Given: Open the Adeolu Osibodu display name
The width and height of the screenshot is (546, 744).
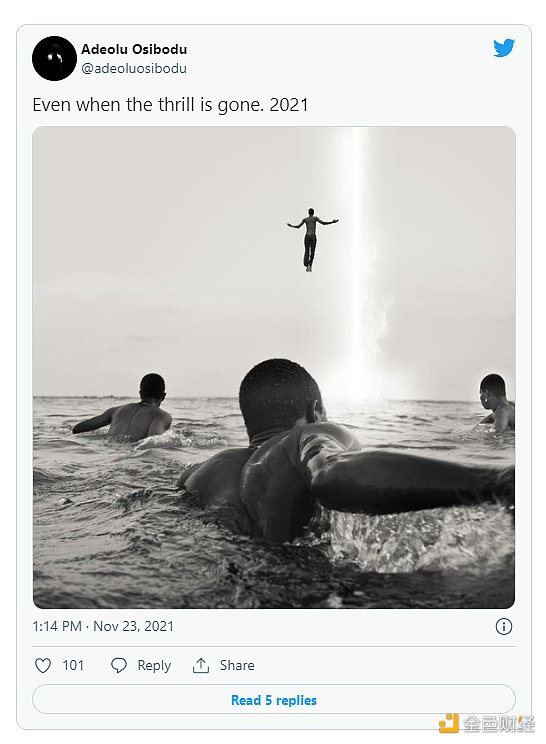Looking at the screenshot, I should [x=134, y=49].
